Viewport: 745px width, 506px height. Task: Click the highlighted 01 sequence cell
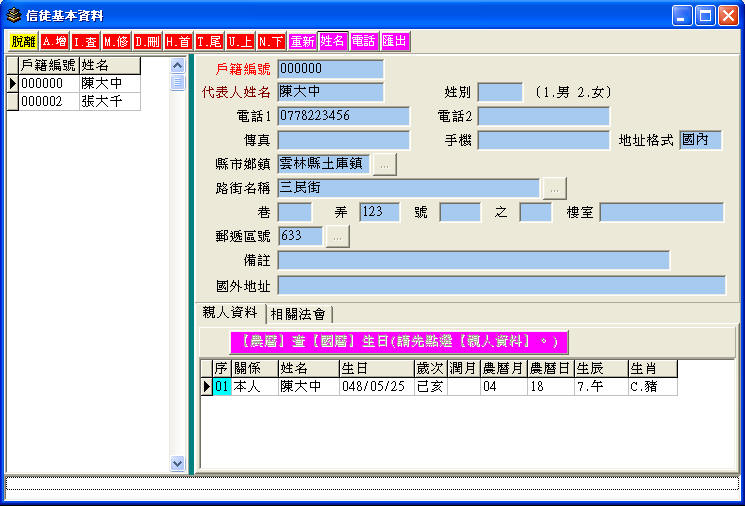click(221, 387)
